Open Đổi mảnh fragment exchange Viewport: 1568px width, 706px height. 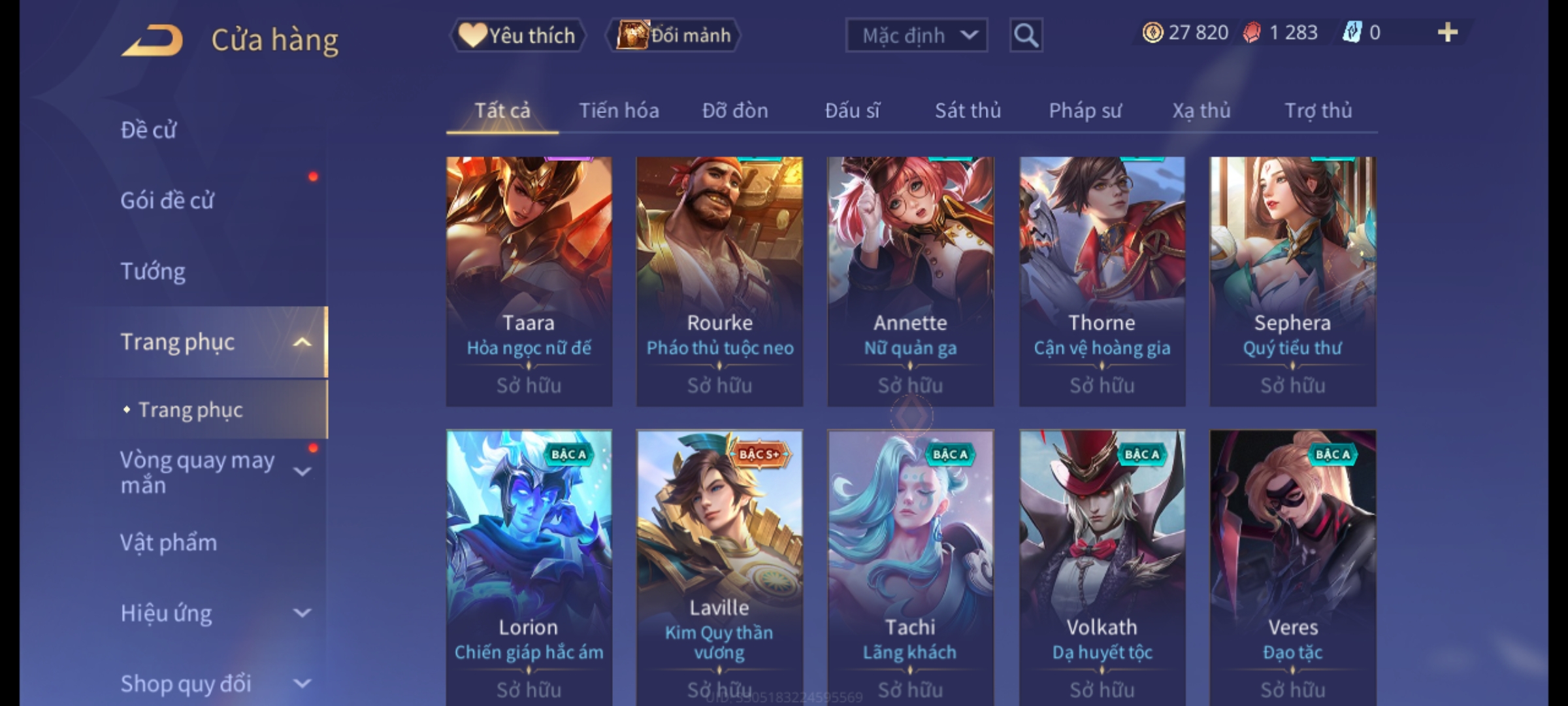pyautogui.click(x=674, y=35)
